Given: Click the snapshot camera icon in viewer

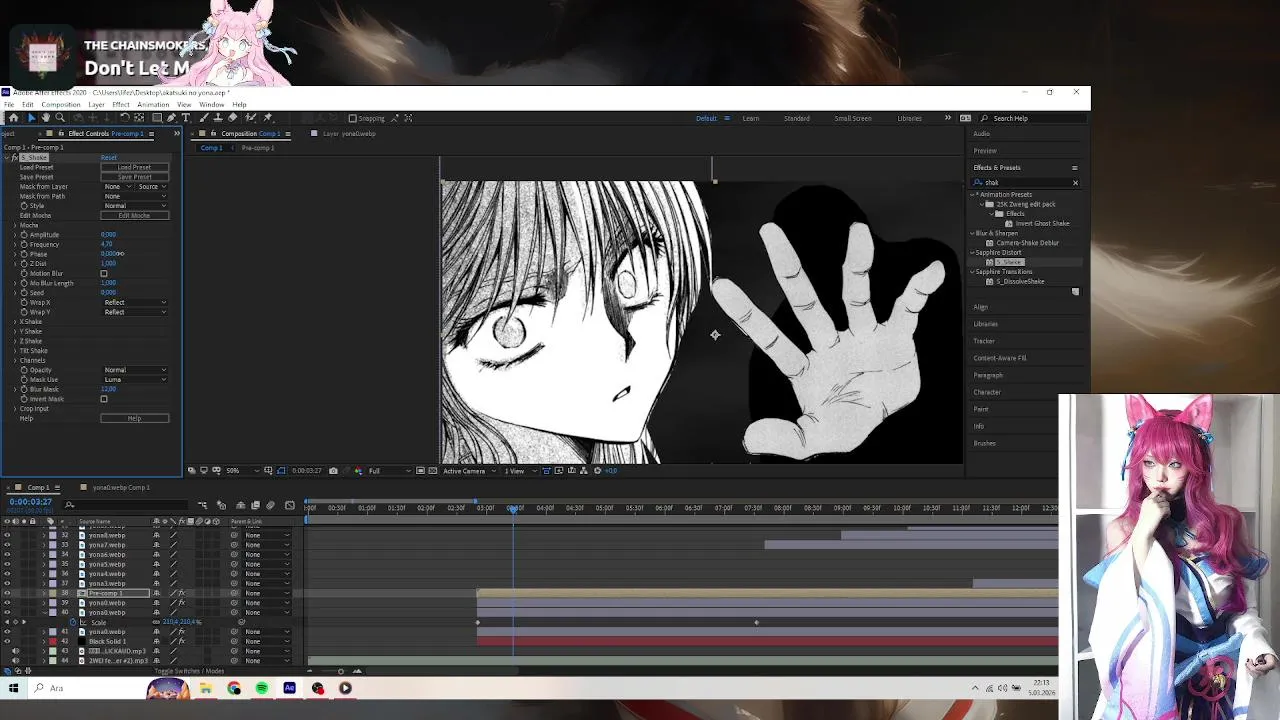Looking at the screenshot, I should point(333,471).
